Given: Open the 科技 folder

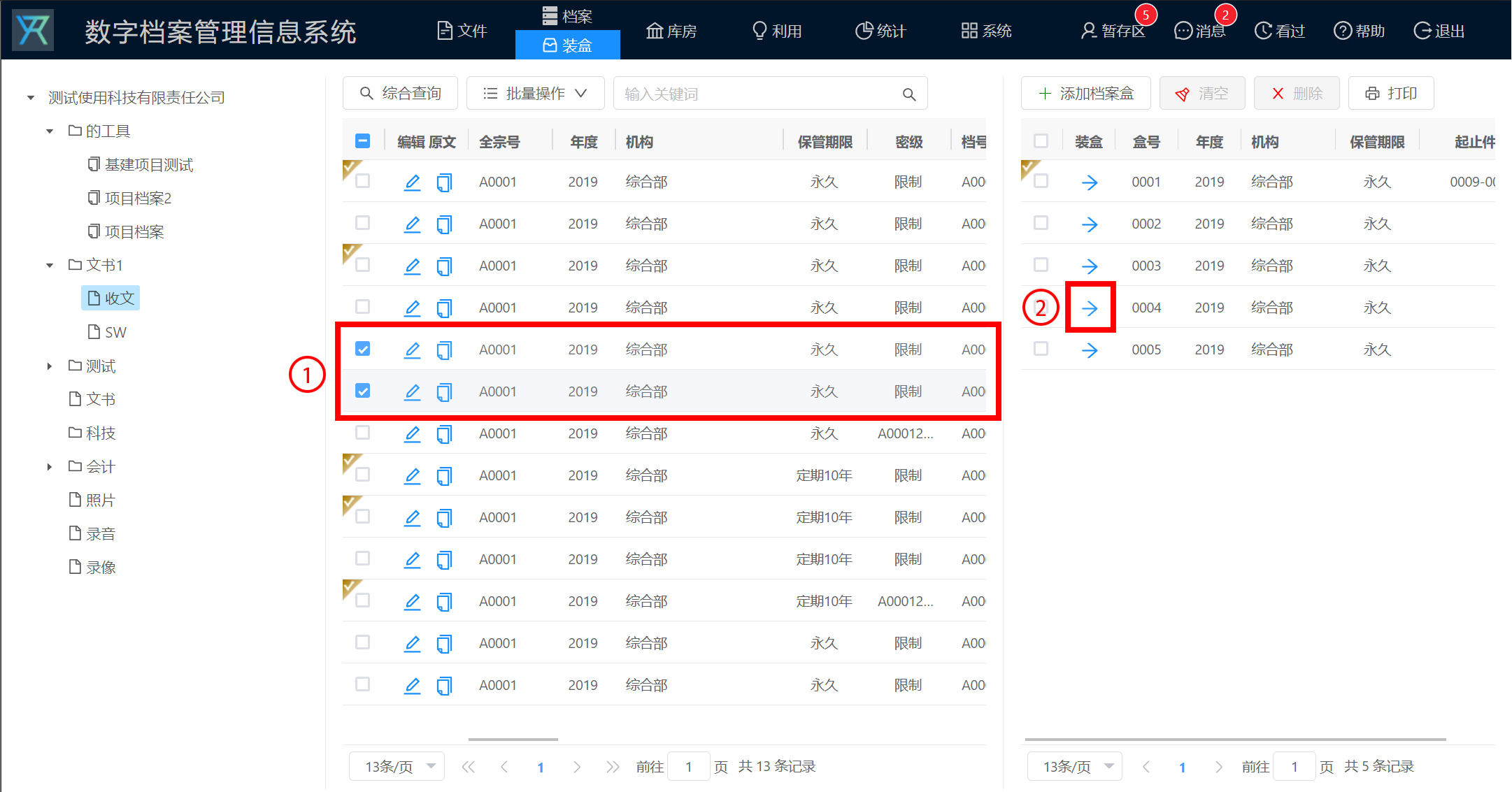Looking at the screenshot, I should tap(92, 433).
